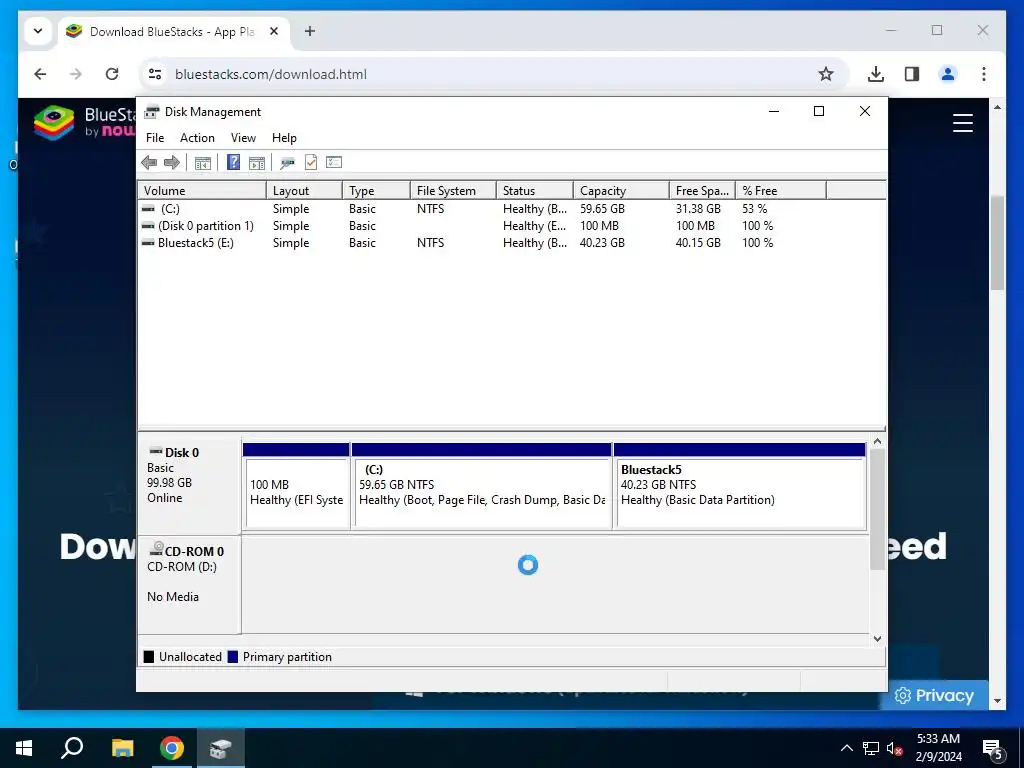Click the blue Primary partition legend swatch
The image size is (1024, 768).
coord(232,657)
